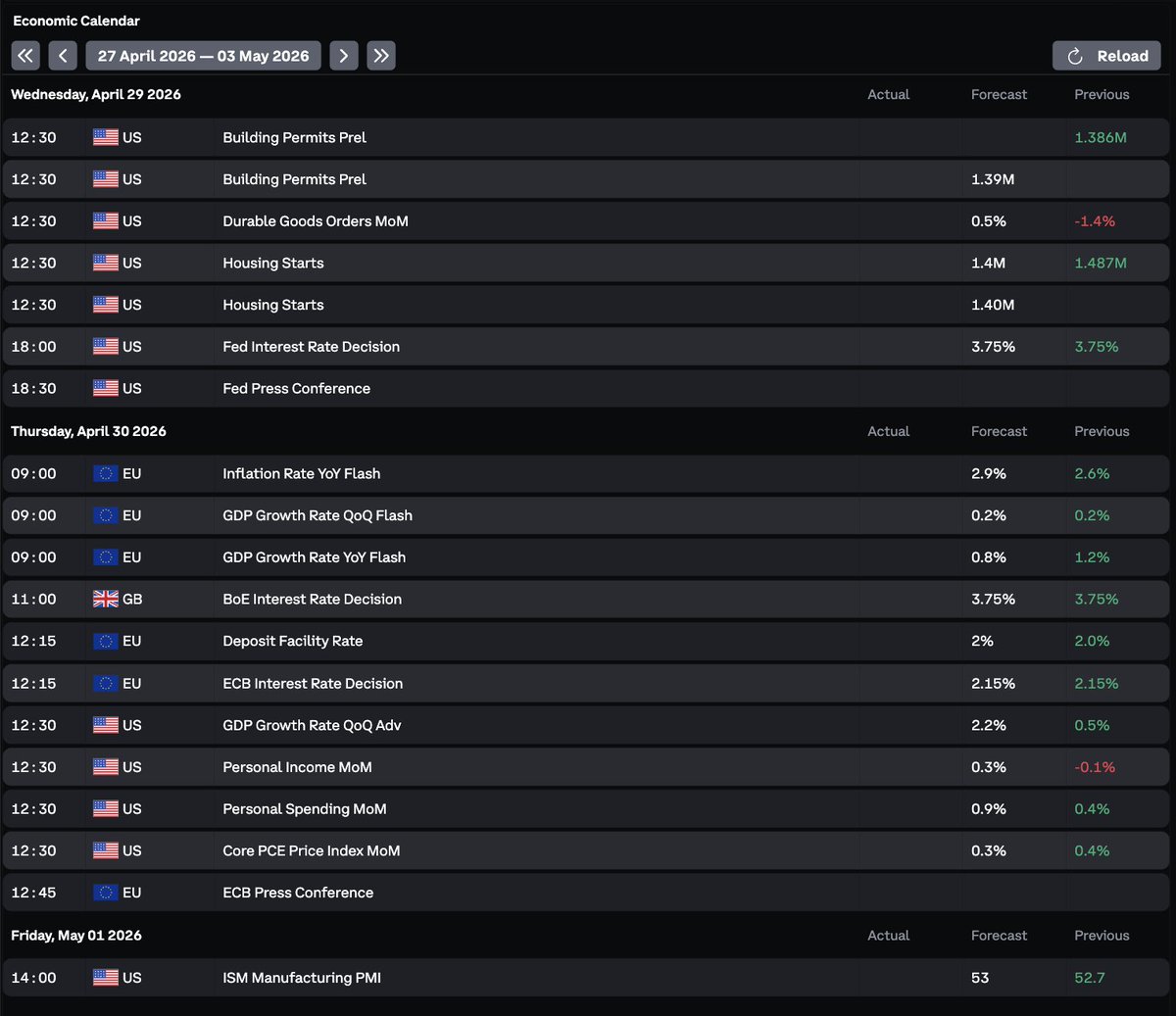This screenshot has height=1016, width=1176.
Task: Click the Deposit Facility Rate event
Action: click(x=292, y=642)
